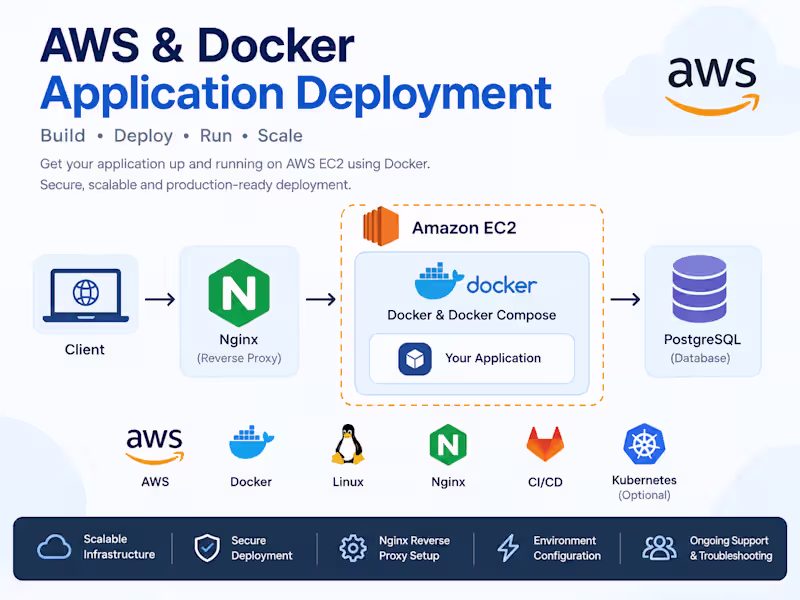Viewport: 800px width, 600px height.
Task: Click the 'Linux' label
Action: 348,482
